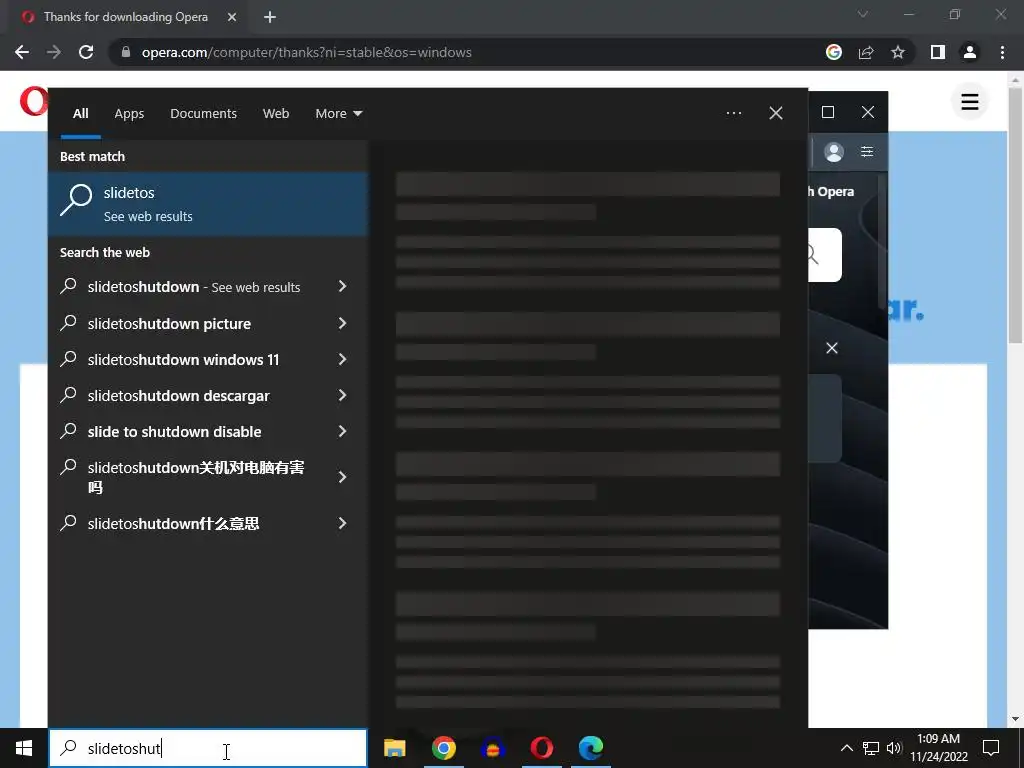This screenshot has height=768, width=1024.
Task: Expand arrow for slidetoshutdown什么意思
Action: coord(342,523)
